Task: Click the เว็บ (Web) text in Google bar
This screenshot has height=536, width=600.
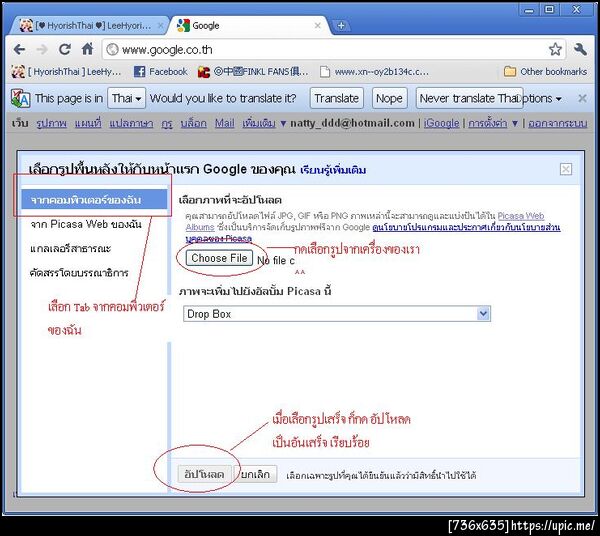Action: tap(20, 123)
